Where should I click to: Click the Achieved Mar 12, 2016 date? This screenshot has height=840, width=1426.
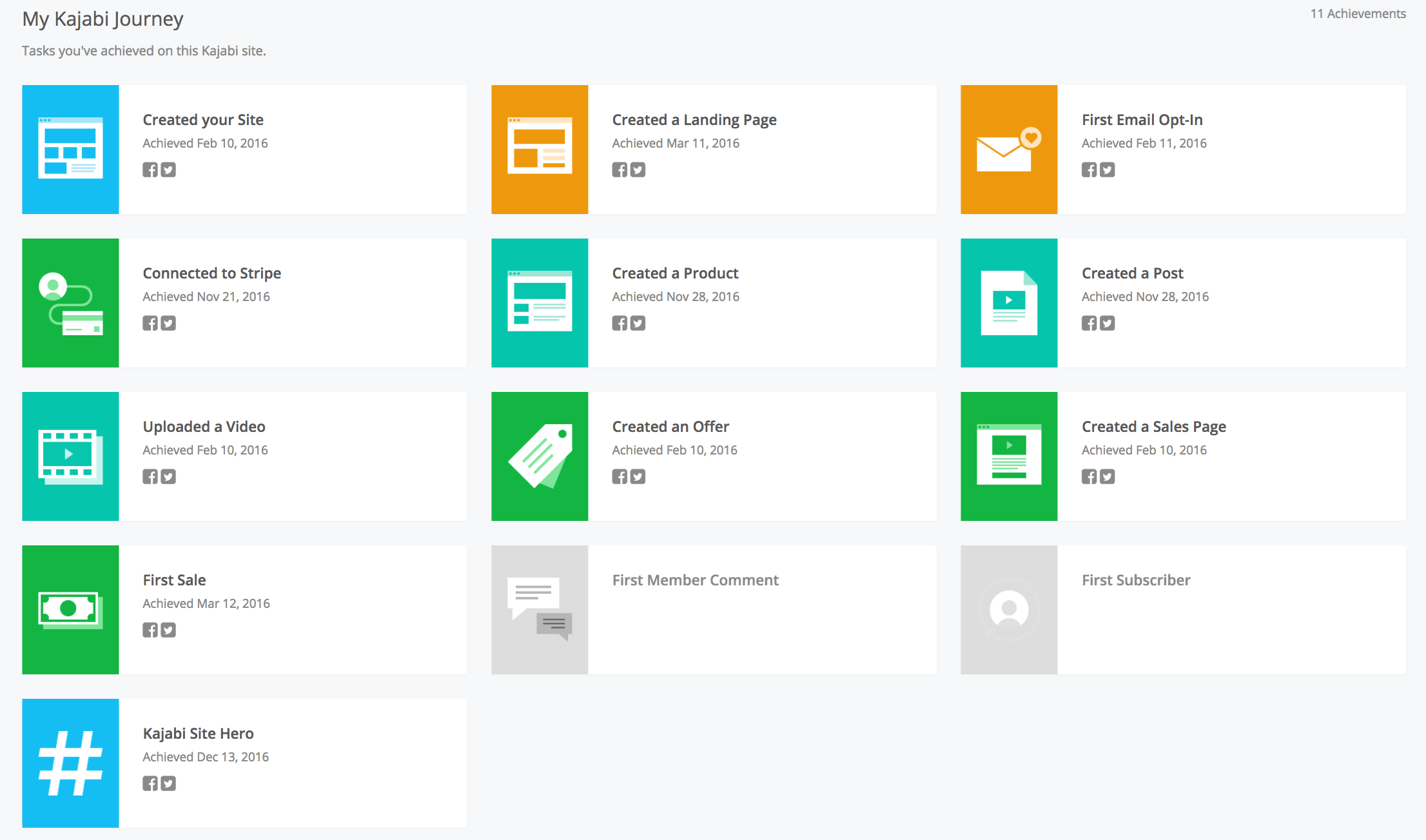click(206, 603)
